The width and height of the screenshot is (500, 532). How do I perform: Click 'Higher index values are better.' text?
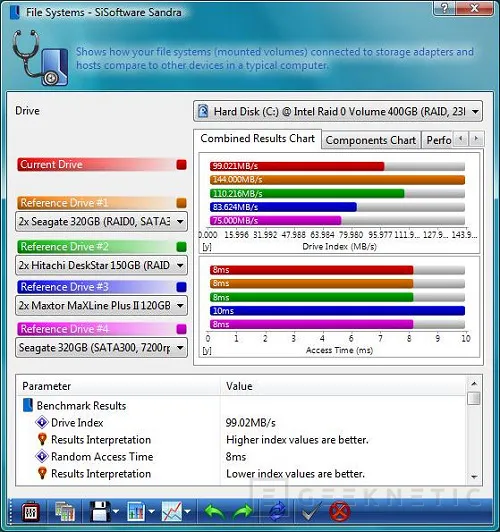pos(297,440)
